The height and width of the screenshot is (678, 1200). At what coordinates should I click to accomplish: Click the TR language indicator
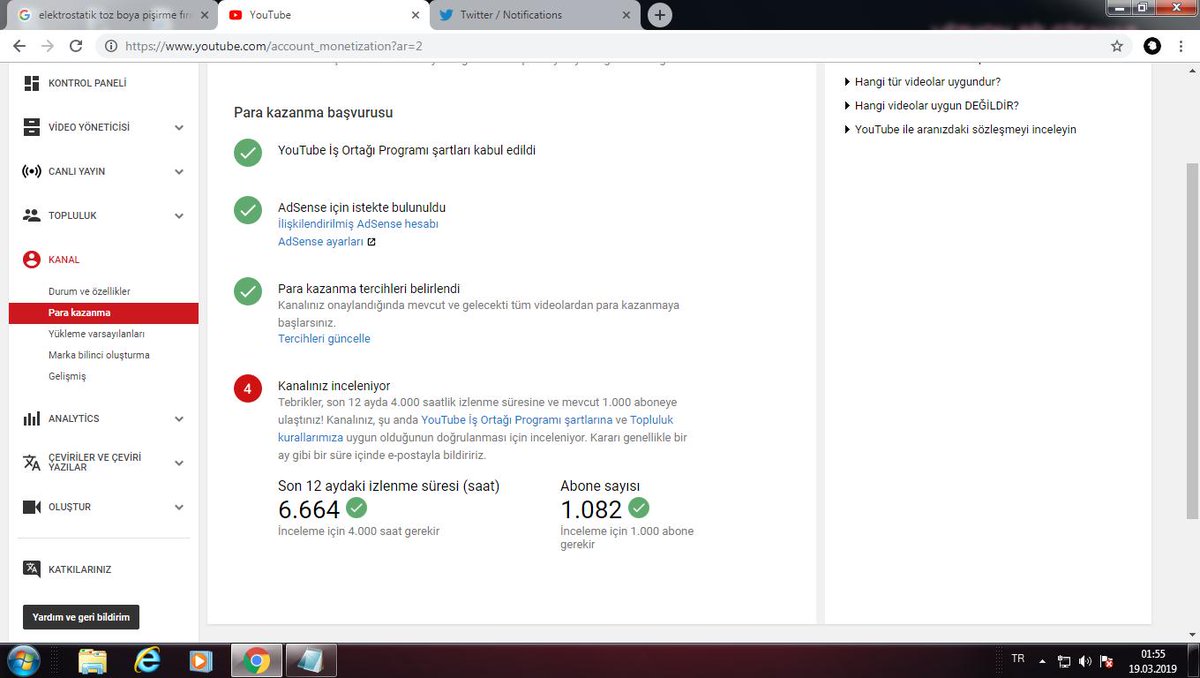[1018, 659]
